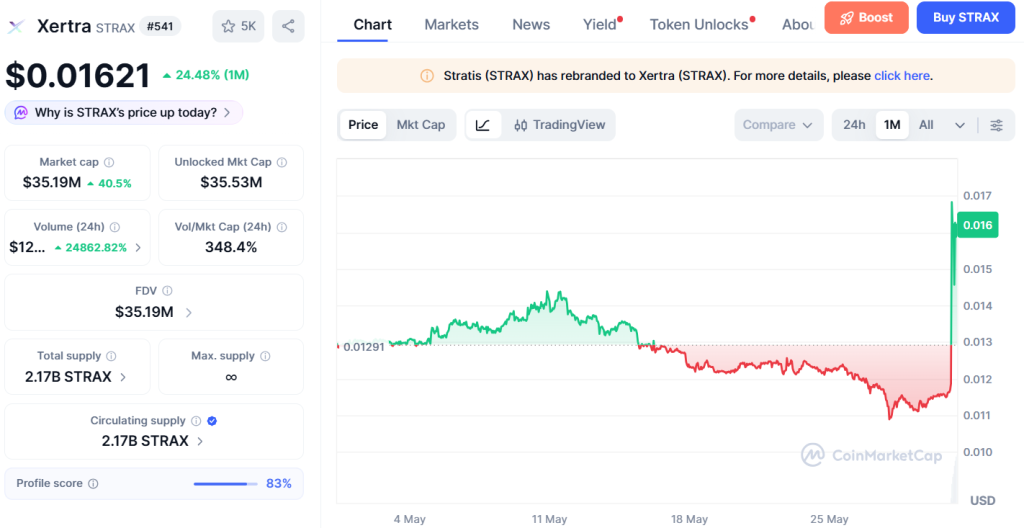1024x528 pixels.
Task: Select the line chart icon
Action: (x=483, y=125)
